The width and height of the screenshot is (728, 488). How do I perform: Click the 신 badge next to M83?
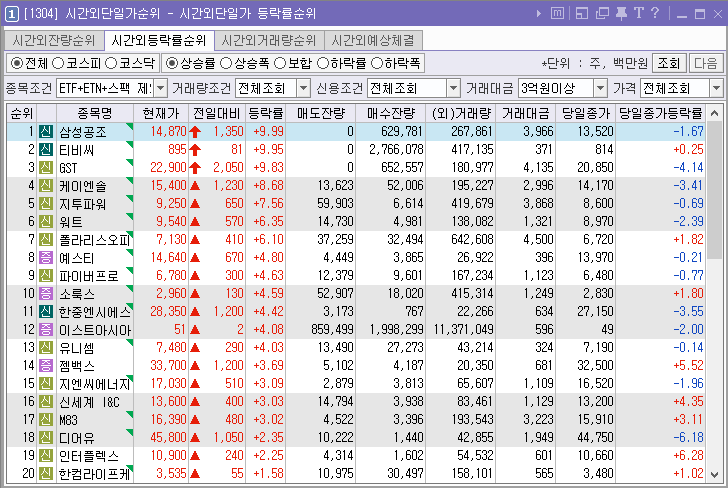(x=46, y=420)
